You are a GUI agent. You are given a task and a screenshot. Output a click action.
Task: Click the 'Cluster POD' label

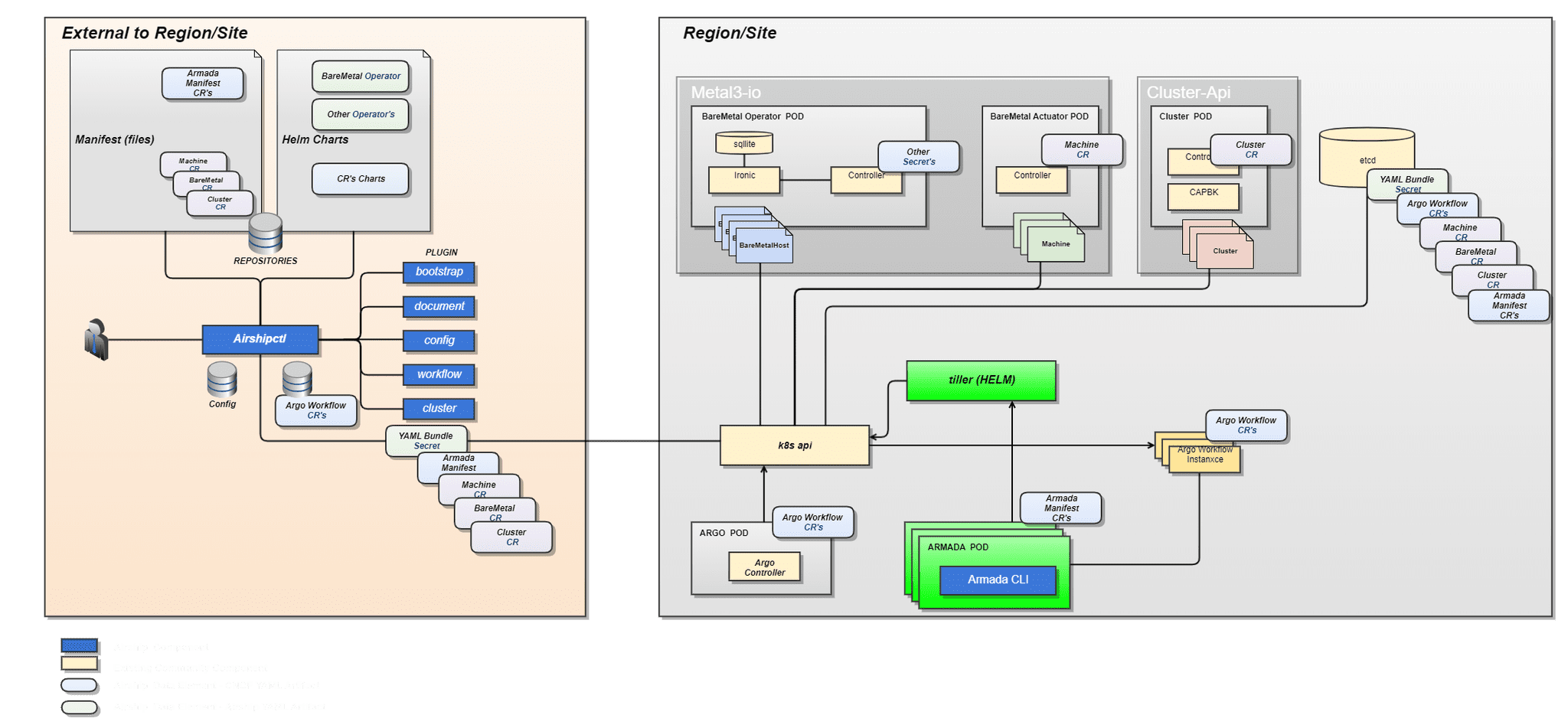1185,116
